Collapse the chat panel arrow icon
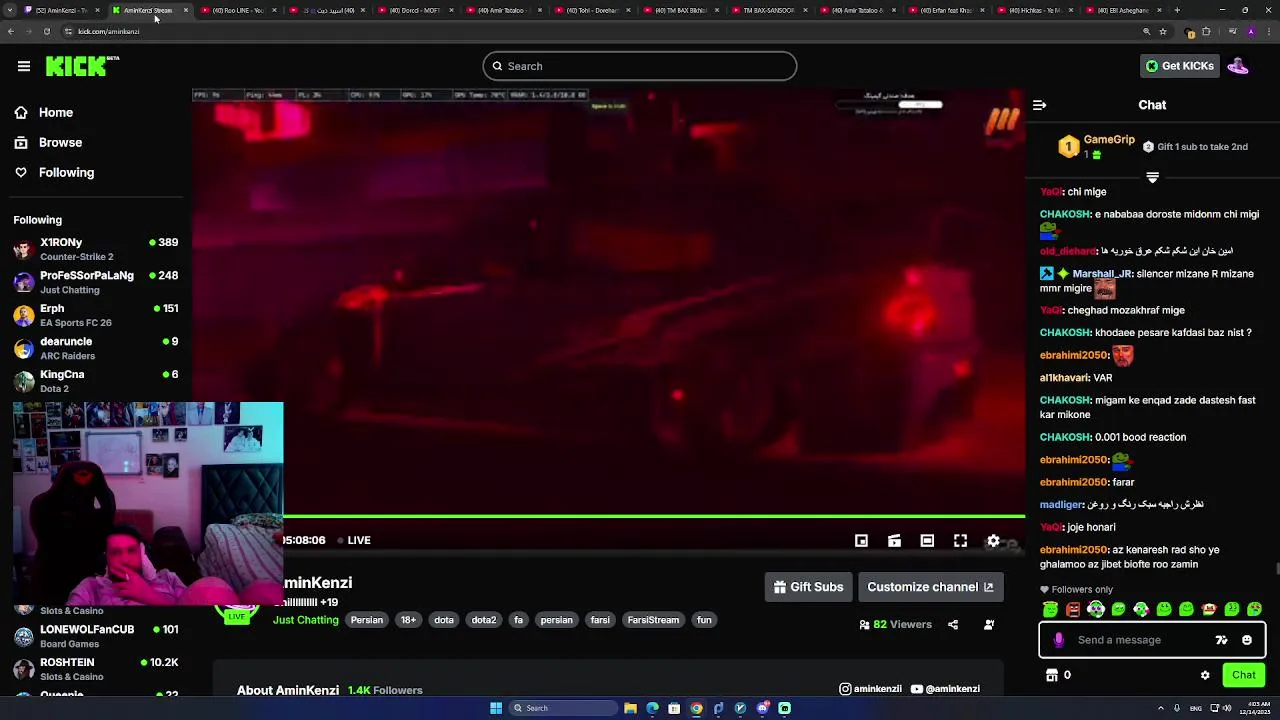 click(x=1039, y=105)
